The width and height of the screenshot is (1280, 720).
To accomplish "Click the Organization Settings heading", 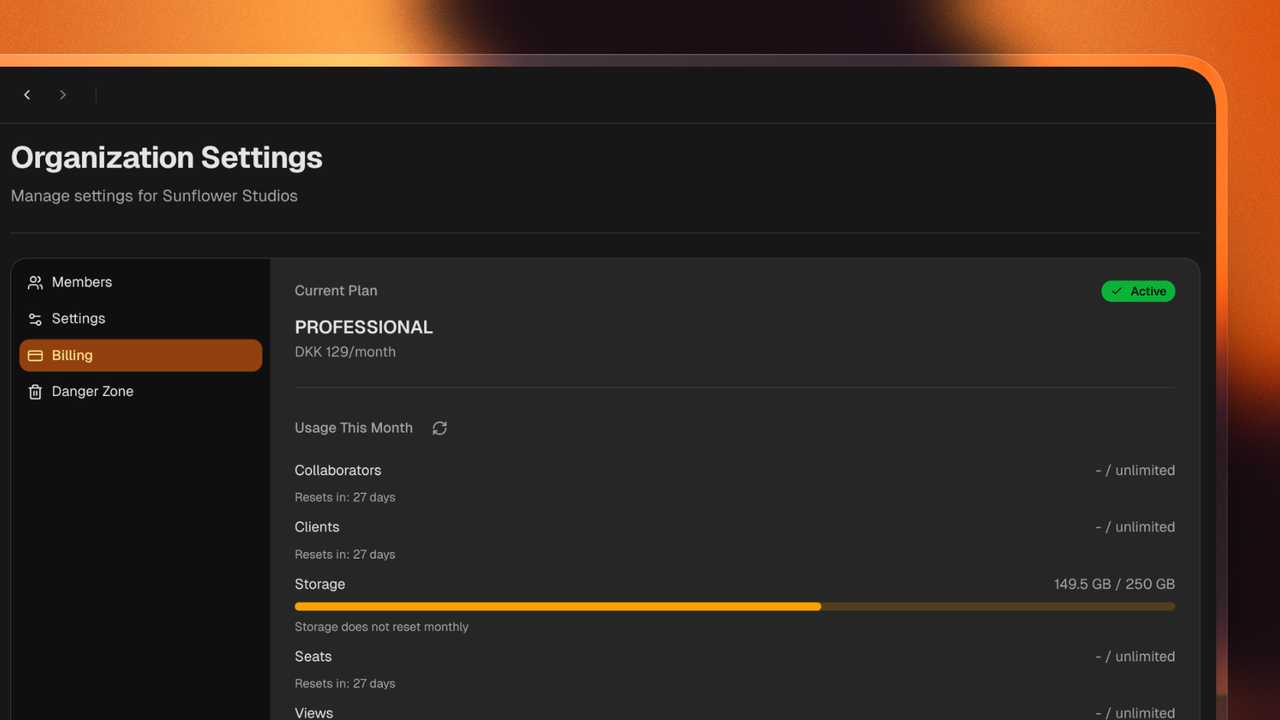I will point(166,157).
